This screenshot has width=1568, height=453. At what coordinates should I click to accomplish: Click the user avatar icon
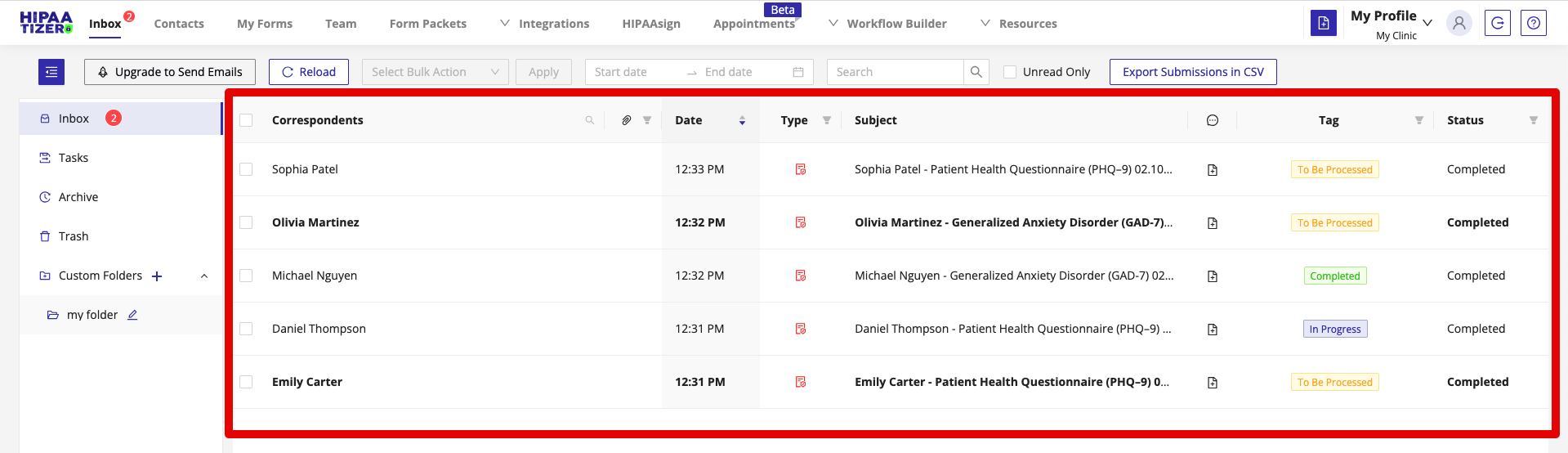tap(1459, 23)
